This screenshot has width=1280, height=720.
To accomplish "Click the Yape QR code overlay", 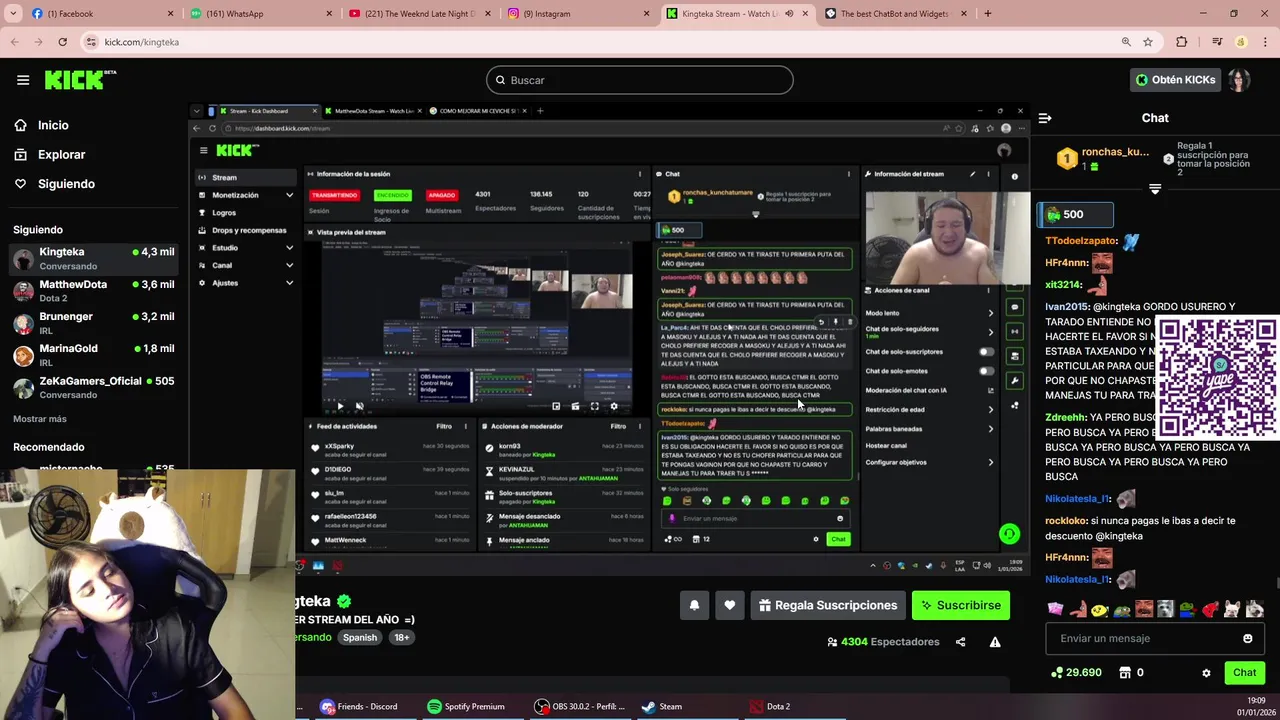I will tap(1217, 378).
